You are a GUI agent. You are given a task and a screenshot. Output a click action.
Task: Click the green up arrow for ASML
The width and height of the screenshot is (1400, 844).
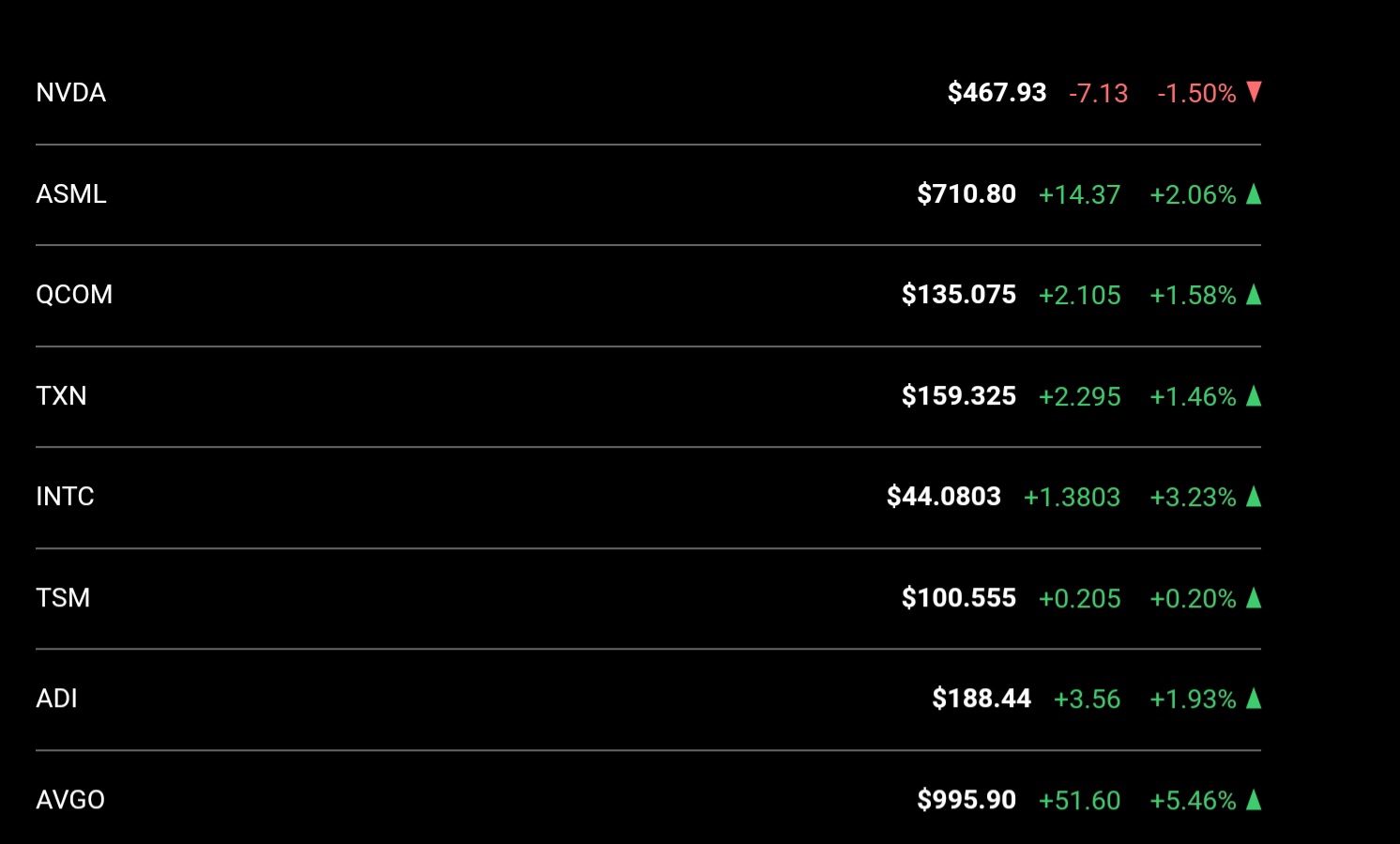[1254, 193]
